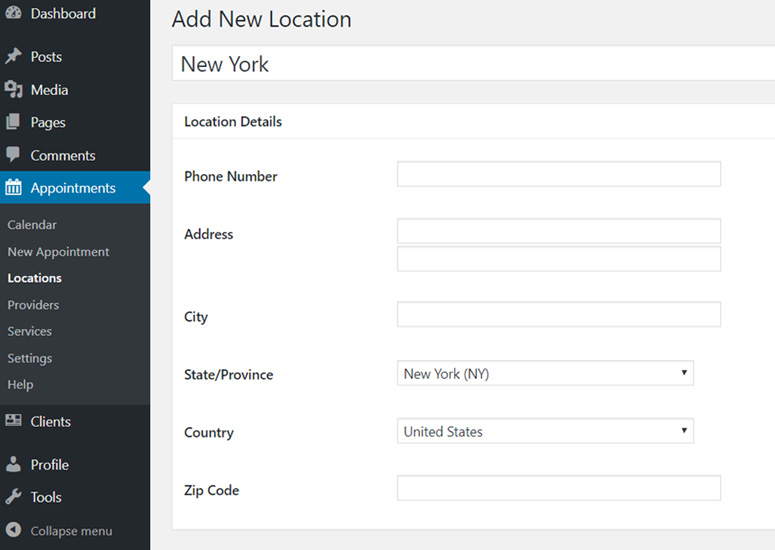Viewport: 775px width, 550px height.
Task: Click the Tools wrench icon
Action: click(x=13, y=497)
